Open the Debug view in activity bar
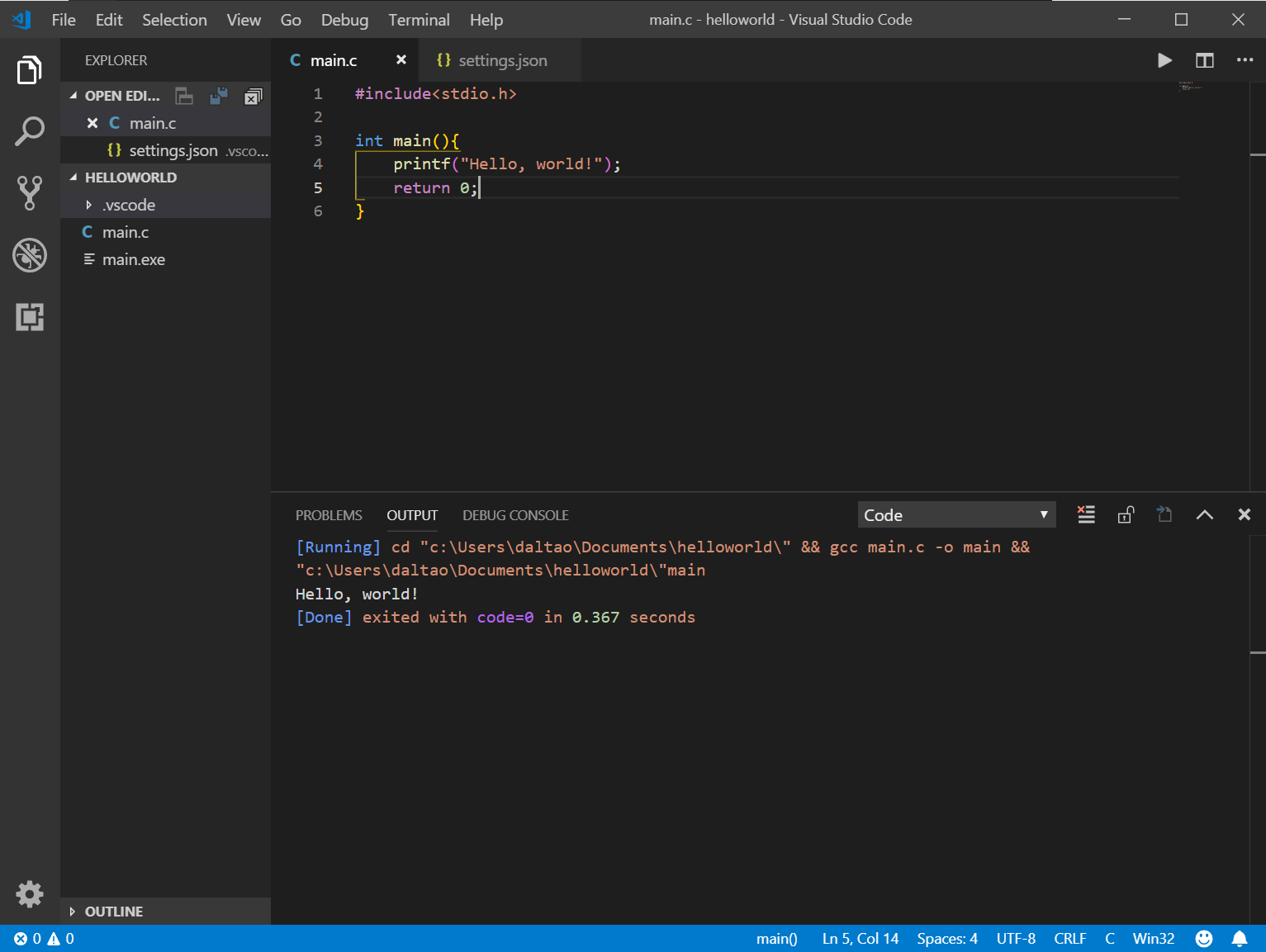Image resolution: width=1266 pixels, height=952 pixels. 30,255
